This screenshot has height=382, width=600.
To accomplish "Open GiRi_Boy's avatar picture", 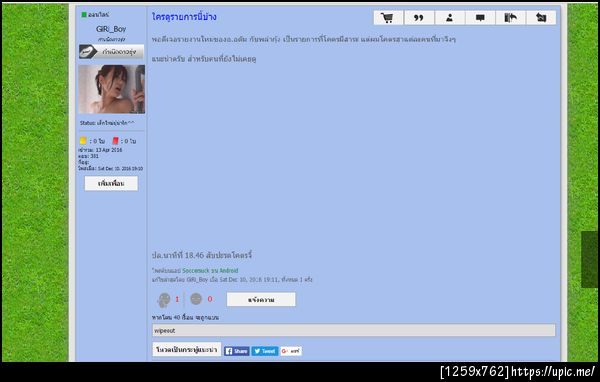I will pyautogui.click(x=112, y=89).
